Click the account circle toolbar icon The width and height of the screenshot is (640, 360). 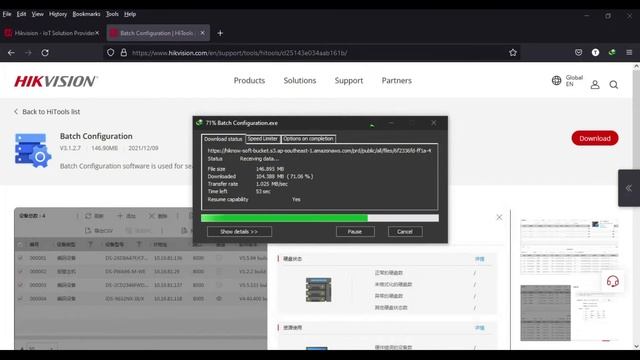596,52
